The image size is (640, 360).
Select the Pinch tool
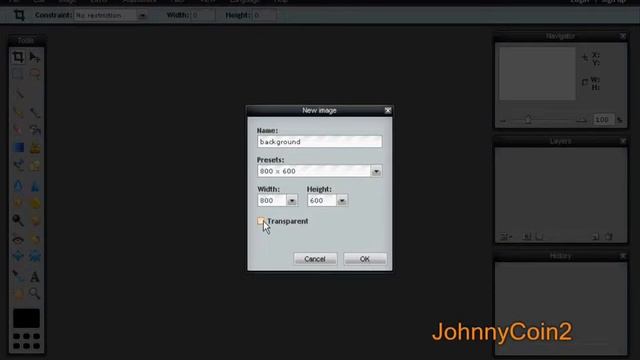(x=35, y=256)
